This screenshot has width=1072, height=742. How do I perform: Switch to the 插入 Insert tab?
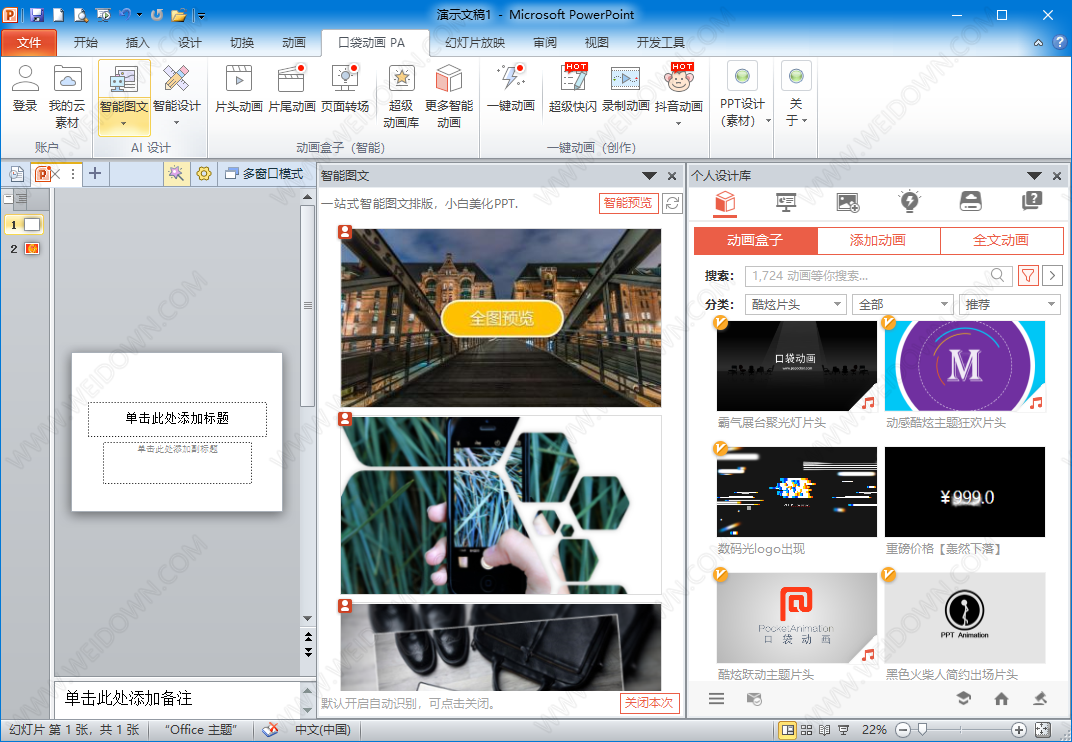(x=137, y=42)
